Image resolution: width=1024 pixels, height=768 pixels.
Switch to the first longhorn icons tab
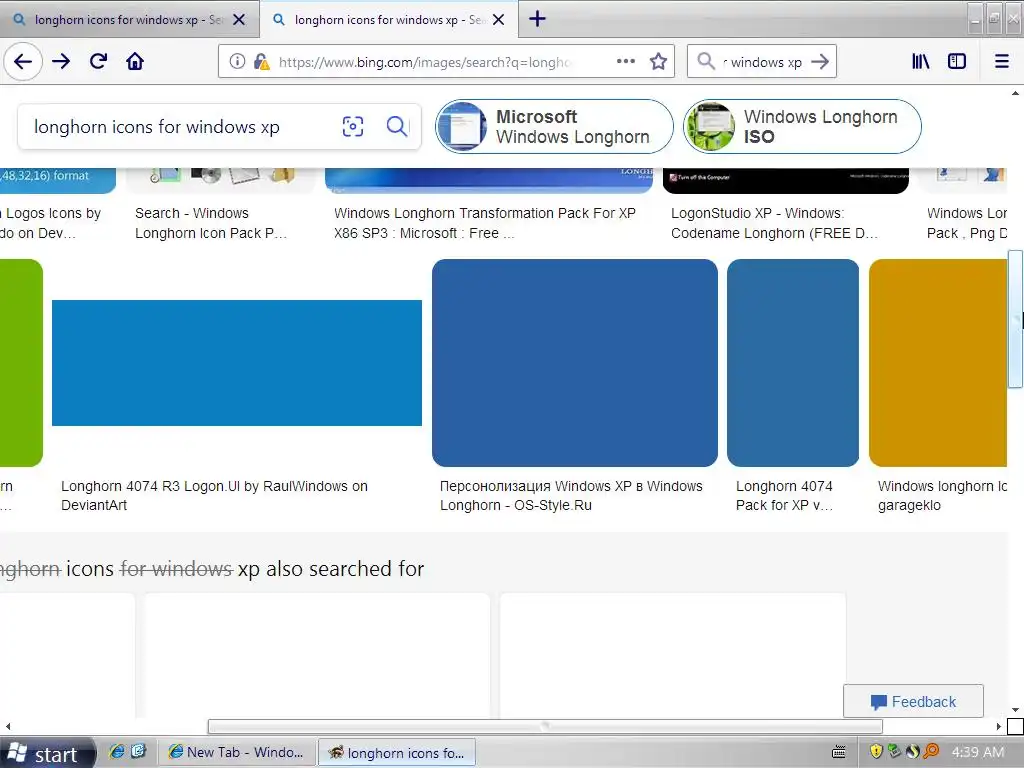click(129, 20)
